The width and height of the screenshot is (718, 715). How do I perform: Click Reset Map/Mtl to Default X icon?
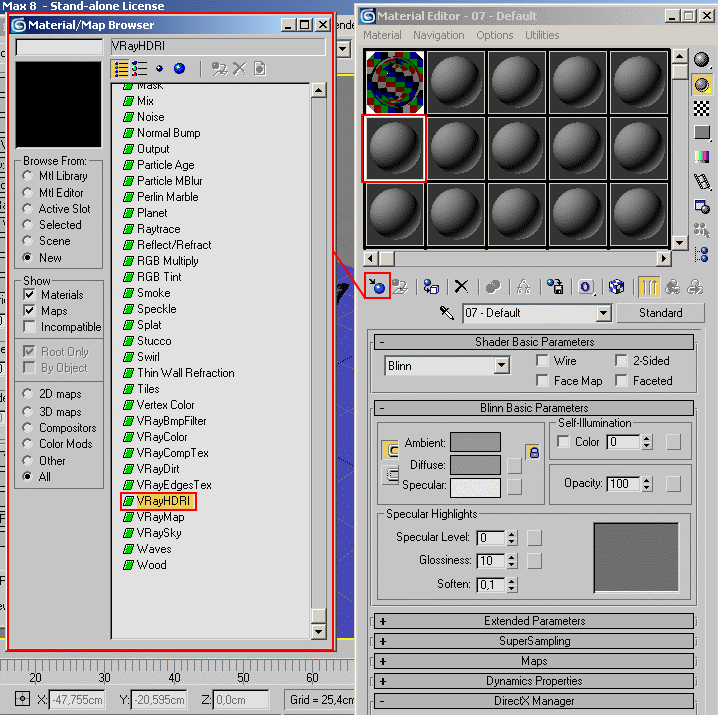pos(461,287)
